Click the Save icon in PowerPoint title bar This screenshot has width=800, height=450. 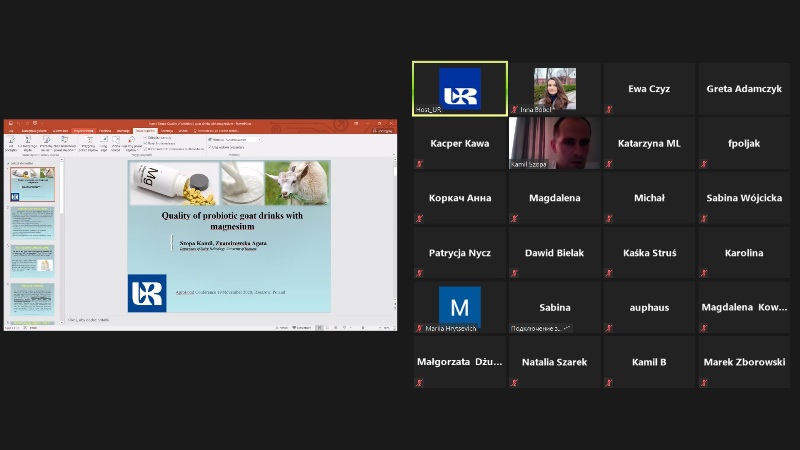point(11,123)
